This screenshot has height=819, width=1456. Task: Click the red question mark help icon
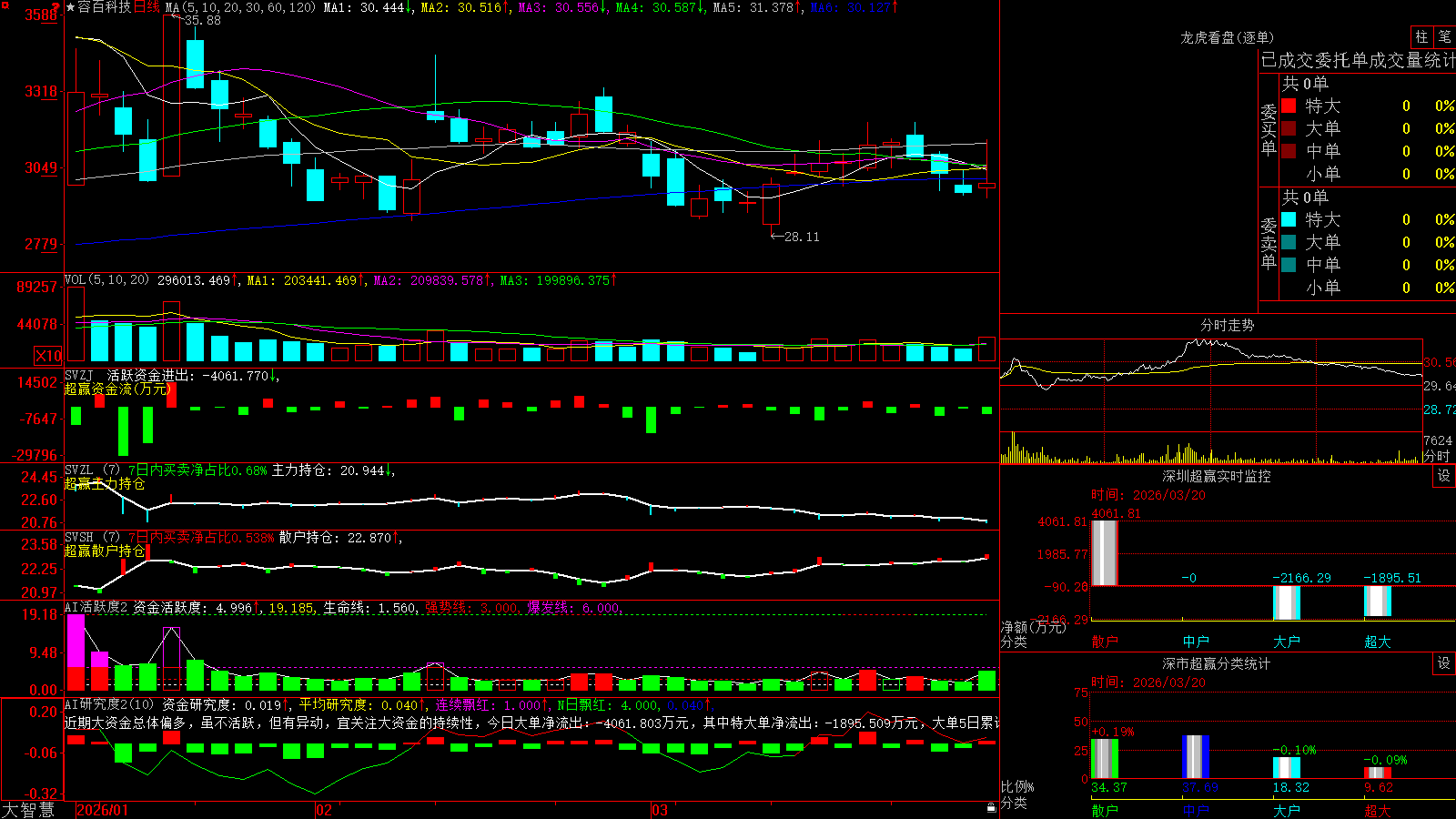[x=56, y=7]
